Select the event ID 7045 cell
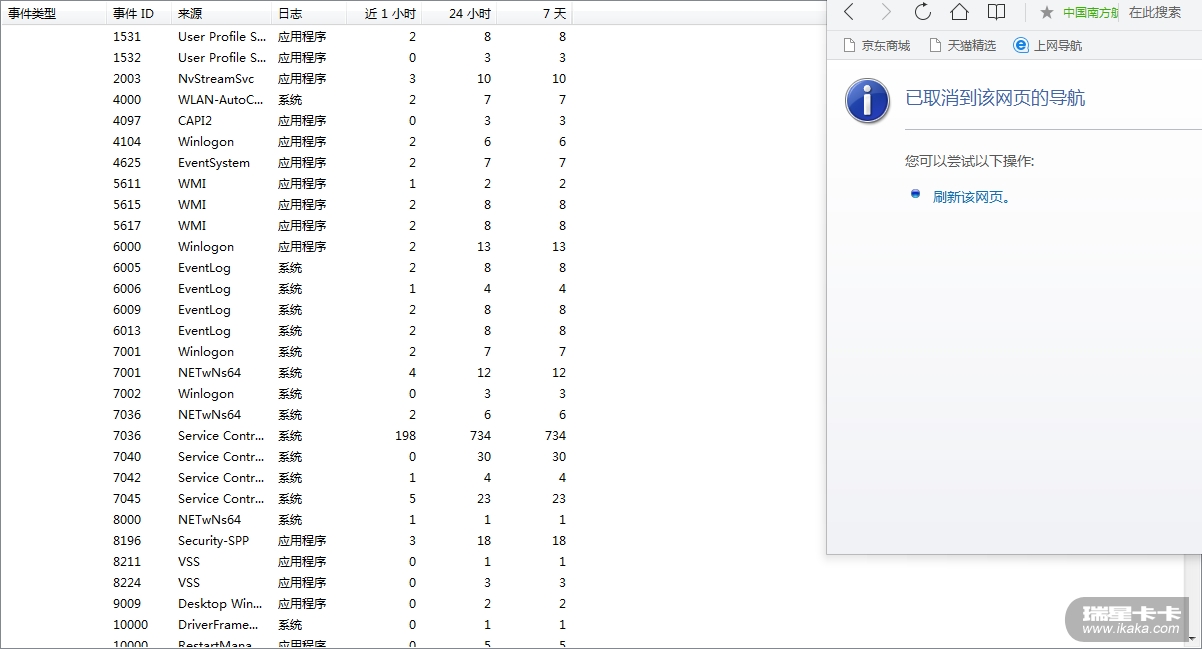The width and height of the screenshot is (1202, 649). coord(127,498)
